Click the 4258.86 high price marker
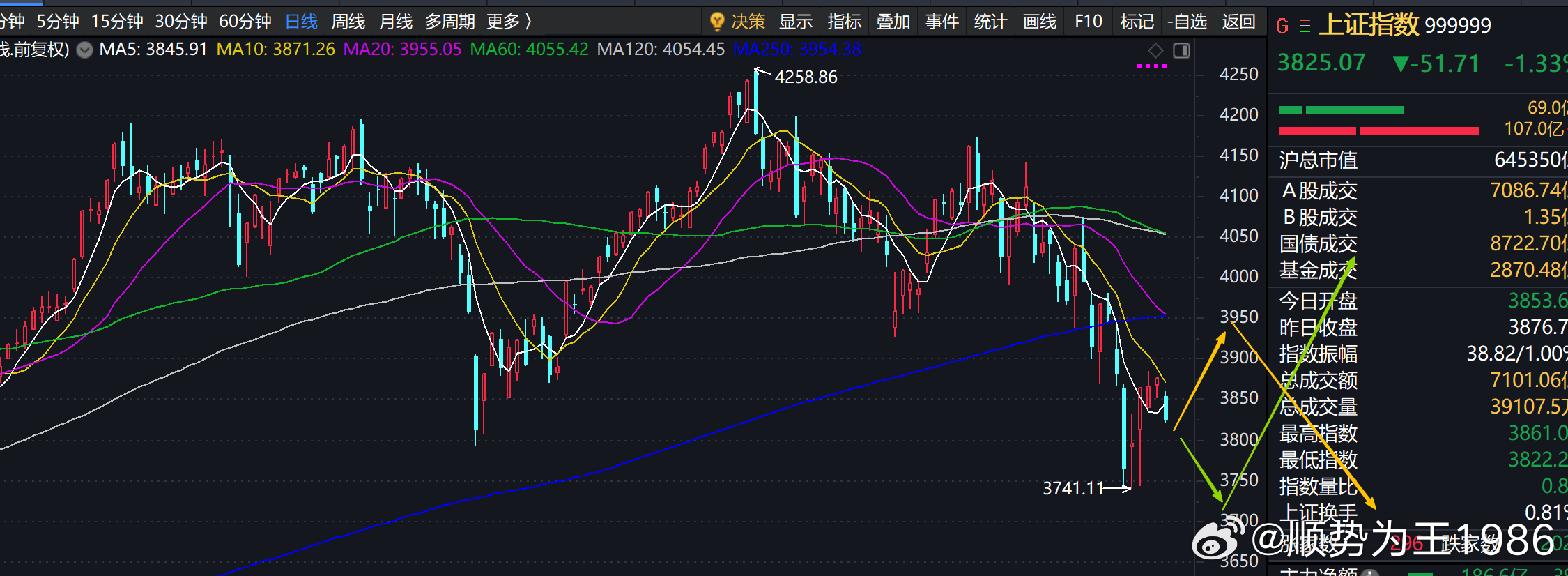The height and width of the screenshot is (576, 1568). (x=806, y=77)
